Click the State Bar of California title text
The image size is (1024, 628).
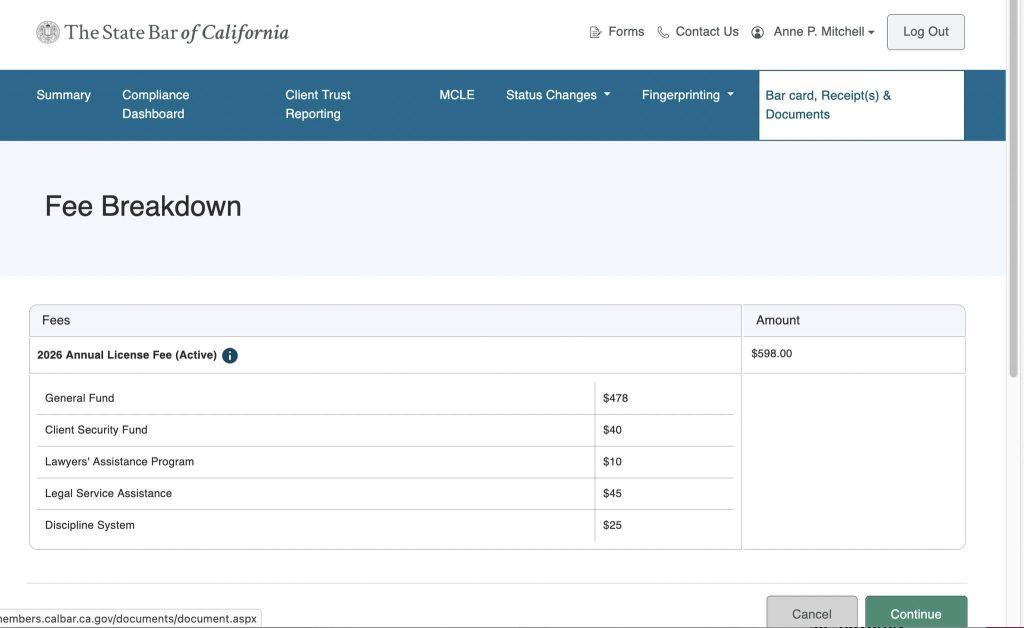point(177,32)
